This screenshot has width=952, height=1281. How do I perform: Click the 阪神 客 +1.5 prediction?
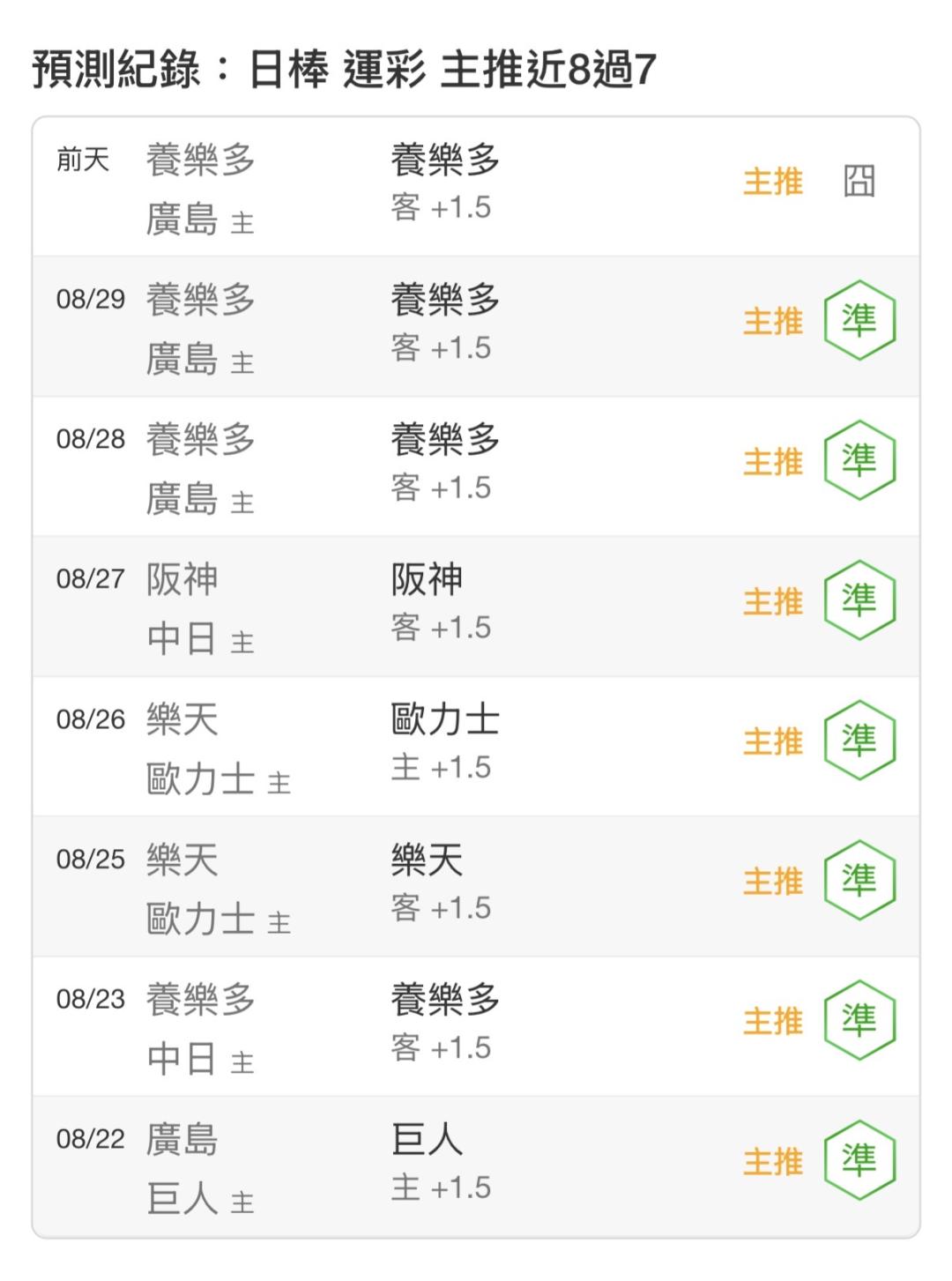[x=442, y=603]
